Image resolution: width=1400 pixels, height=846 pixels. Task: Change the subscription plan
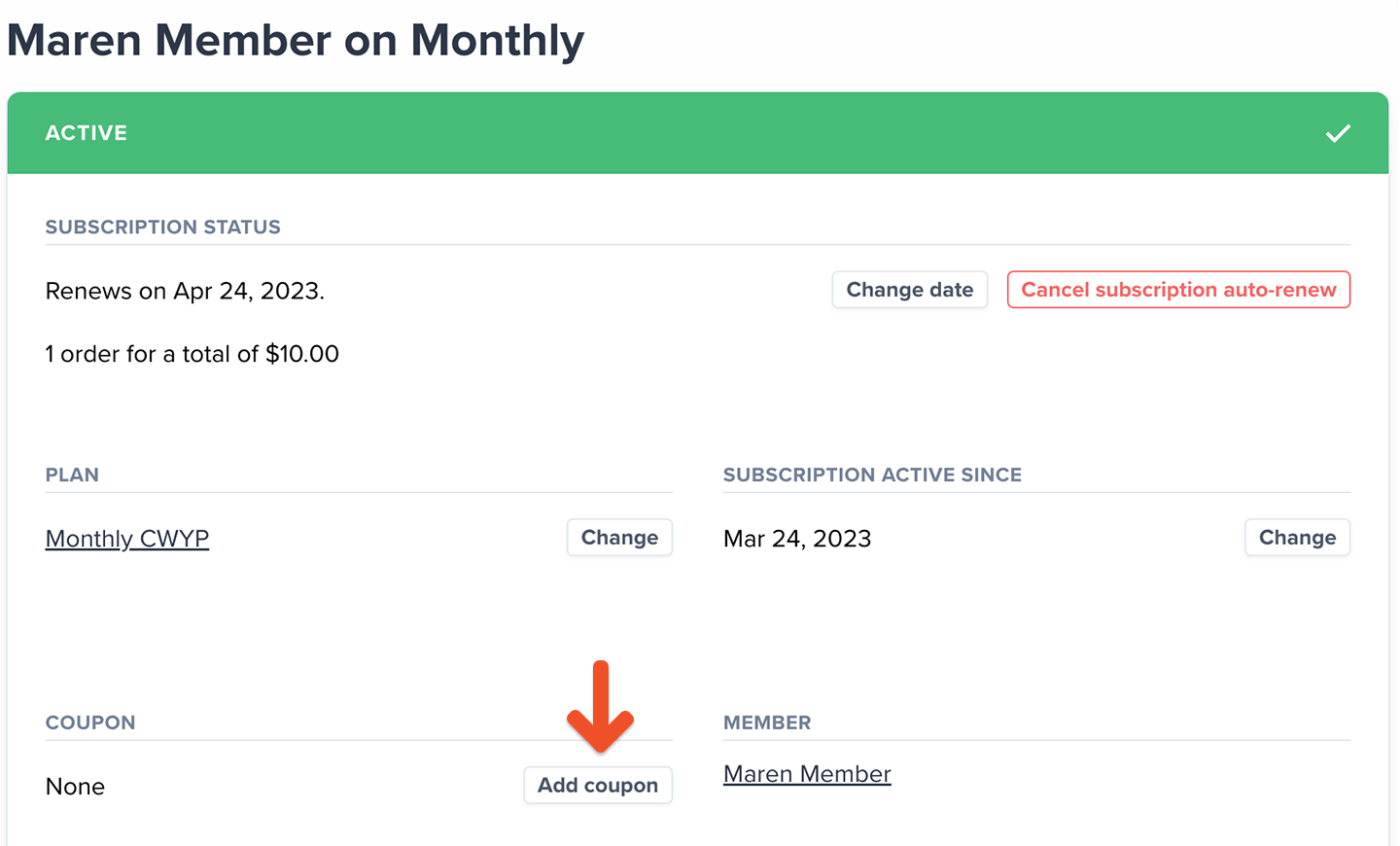click(x=619, y=538)
